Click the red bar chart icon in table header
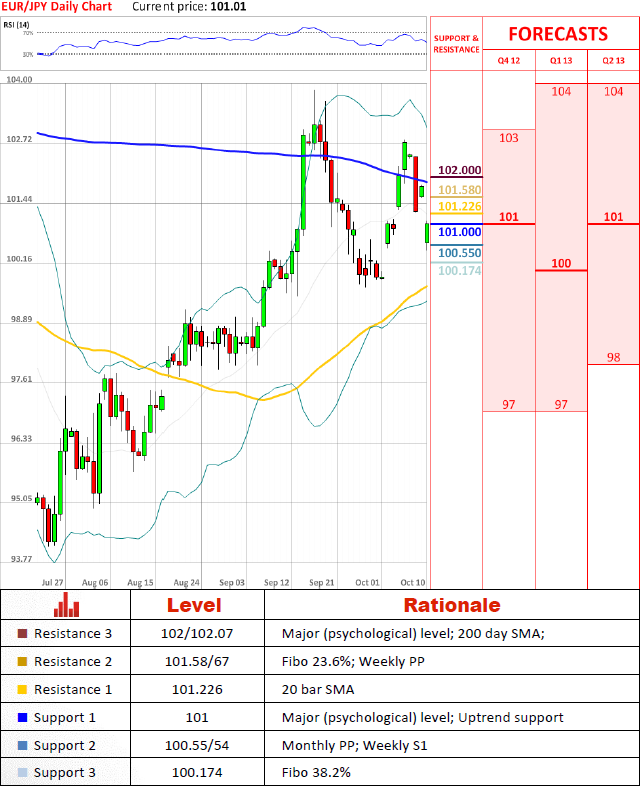640x786 pixels. click(67, 605)
